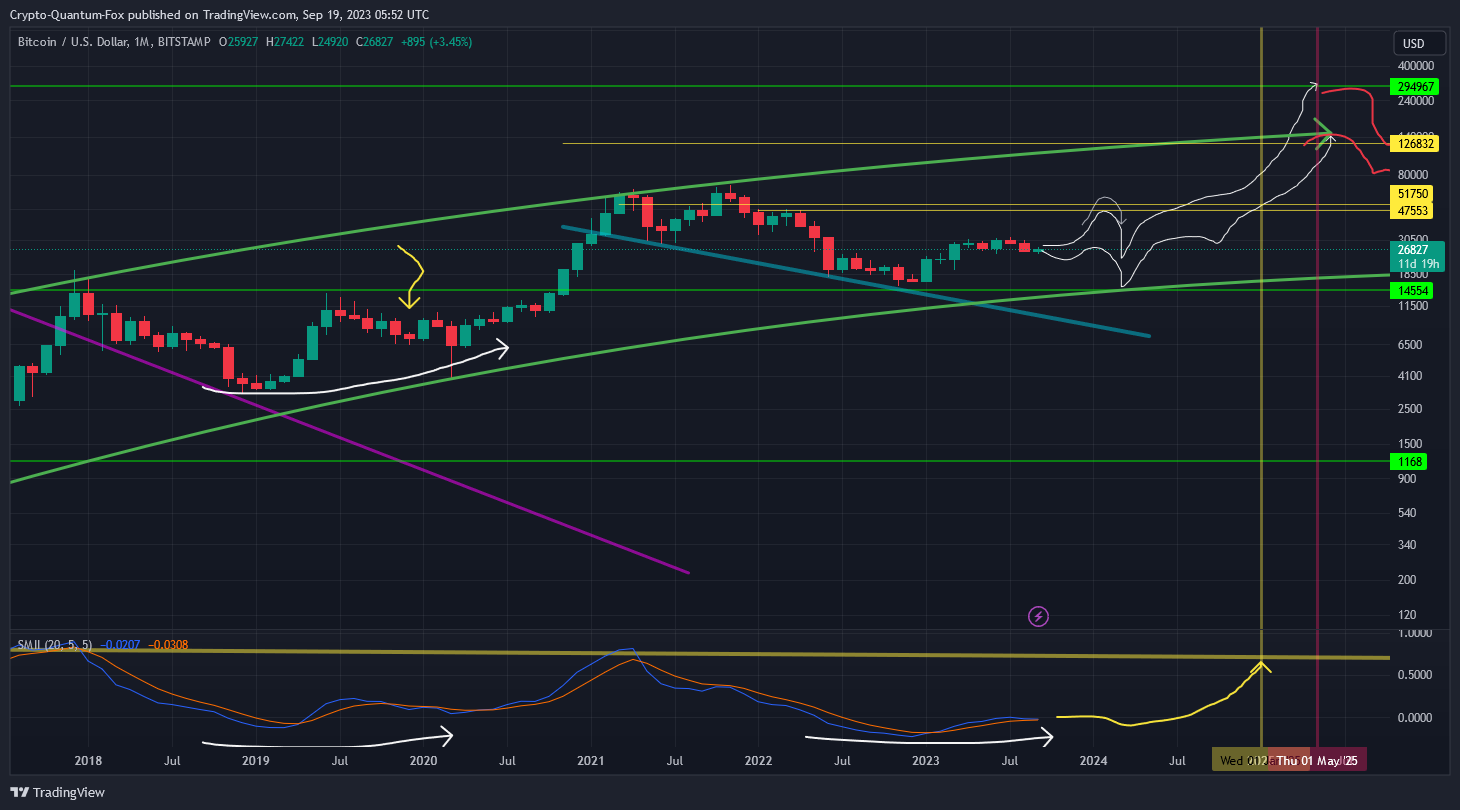The height and width of the screenshot is (810, 1460).
Task: Click the 11500 price axis label
Action: (x=1412, y=306)
